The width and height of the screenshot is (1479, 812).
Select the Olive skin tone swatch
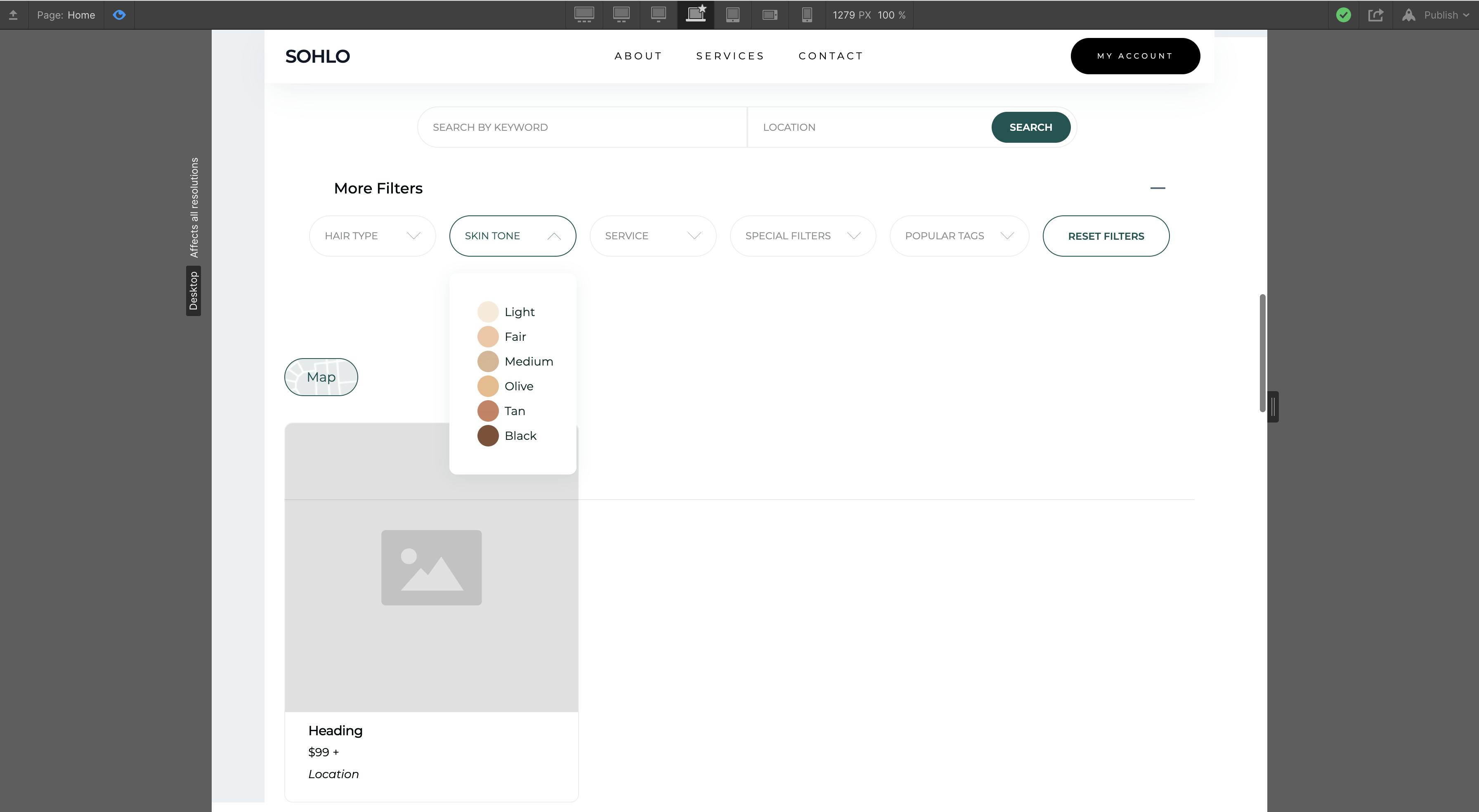[x=488, y=386]
